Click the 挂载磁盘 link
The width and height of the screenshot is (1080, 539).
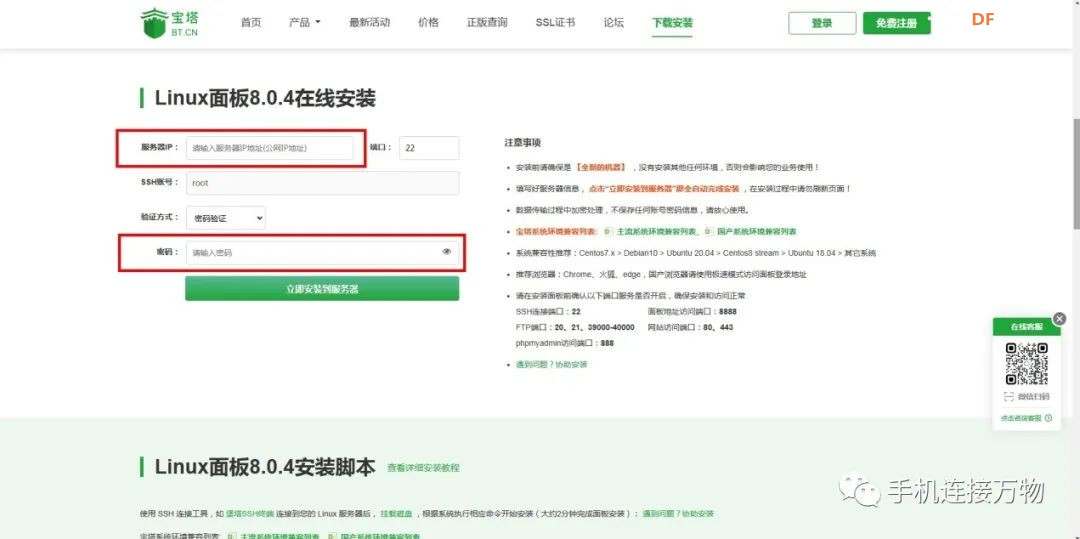click(x=395, y=514)
